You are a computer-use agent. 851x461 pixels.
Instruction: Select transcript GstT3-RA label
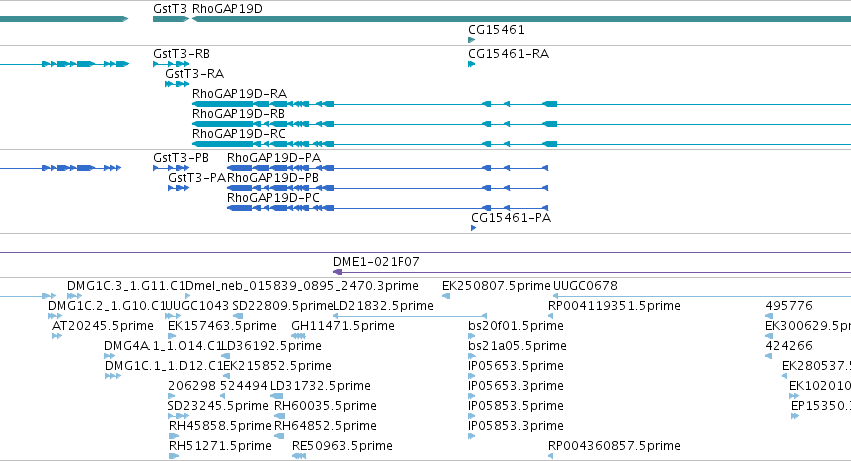(x=194, y=74)
